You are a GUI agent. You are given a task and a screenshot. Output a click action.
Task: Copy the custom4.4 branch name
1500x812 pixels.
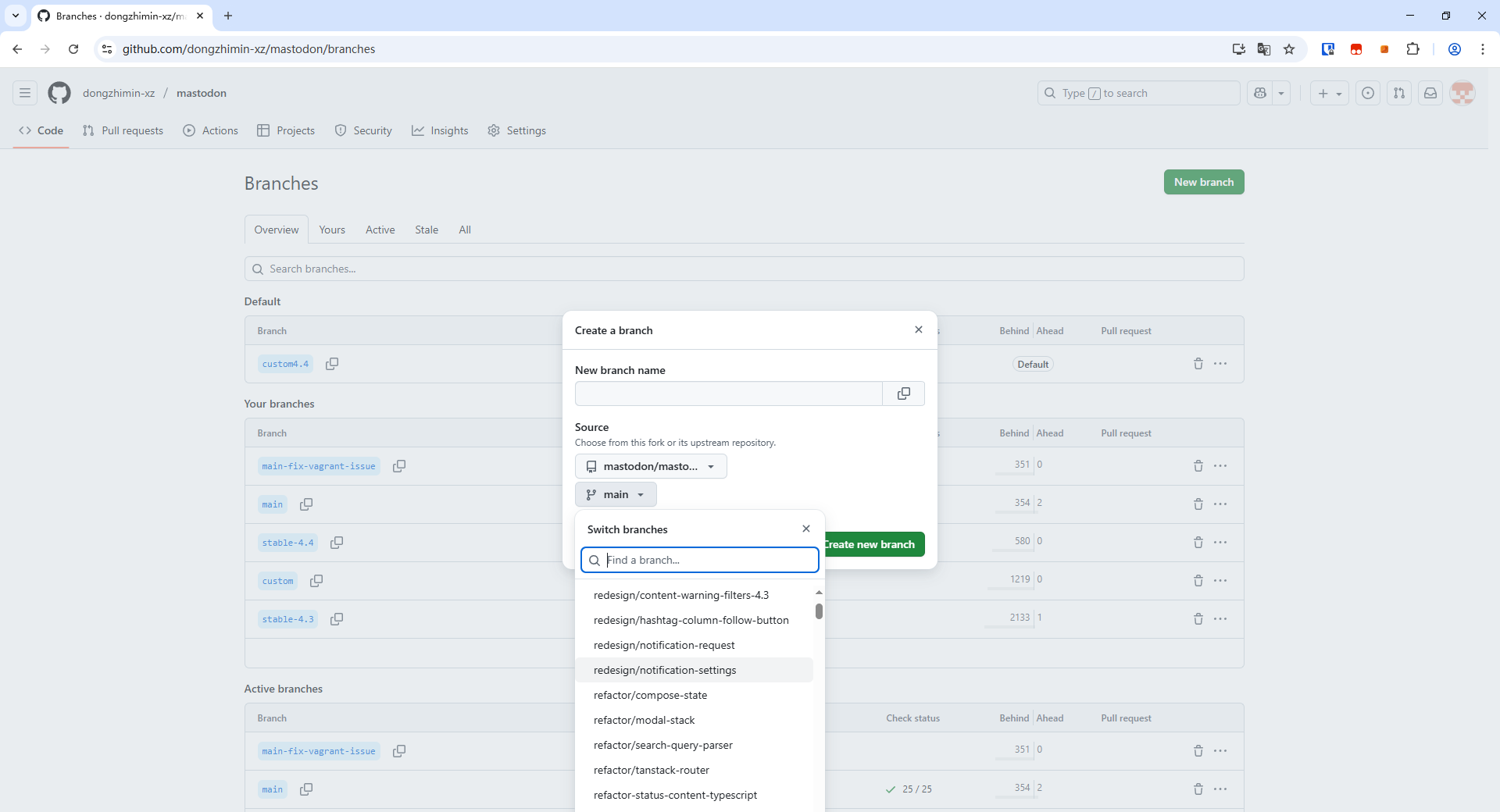point(332,364)
